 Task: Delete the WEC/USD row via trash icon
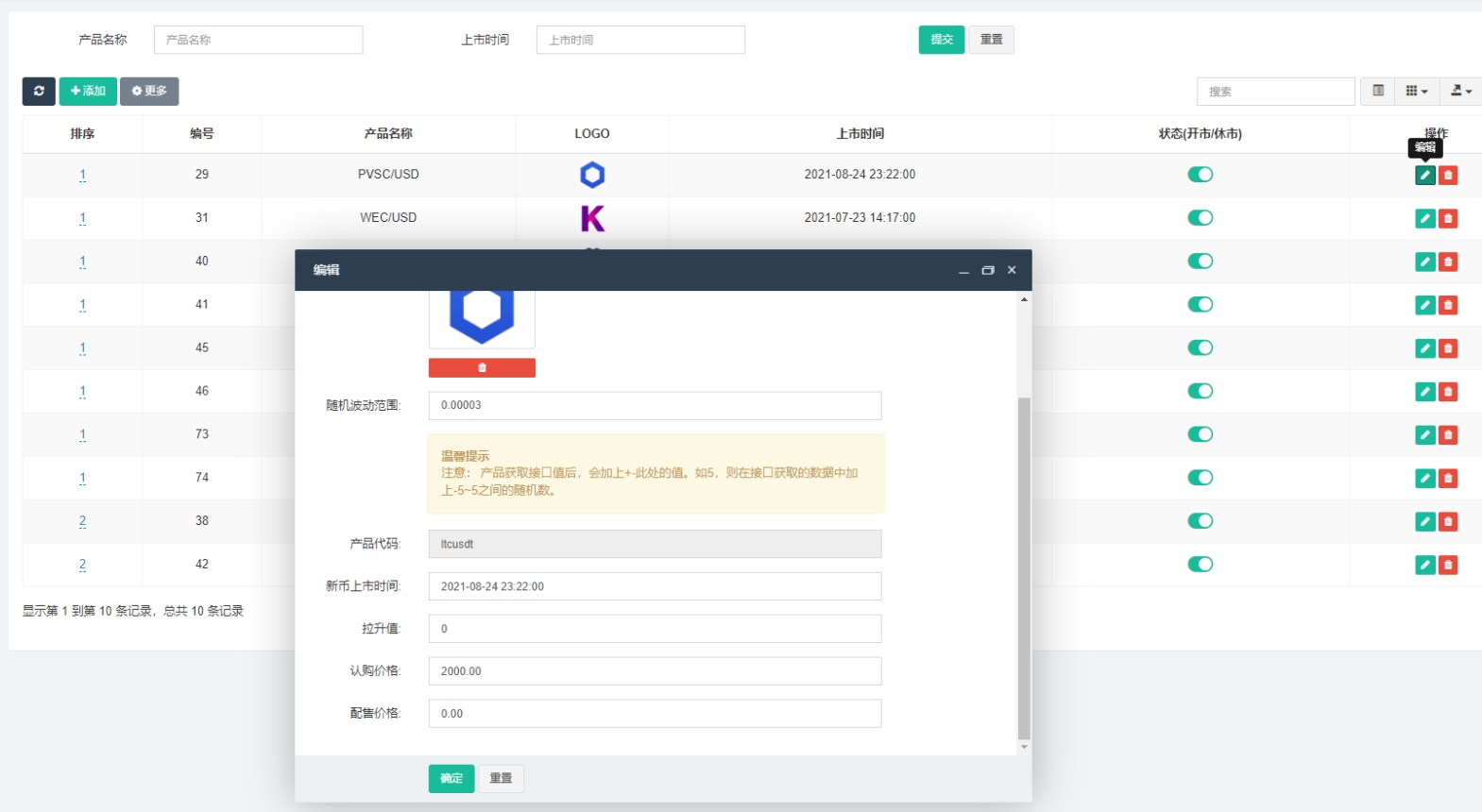(x=1448, y=219)
